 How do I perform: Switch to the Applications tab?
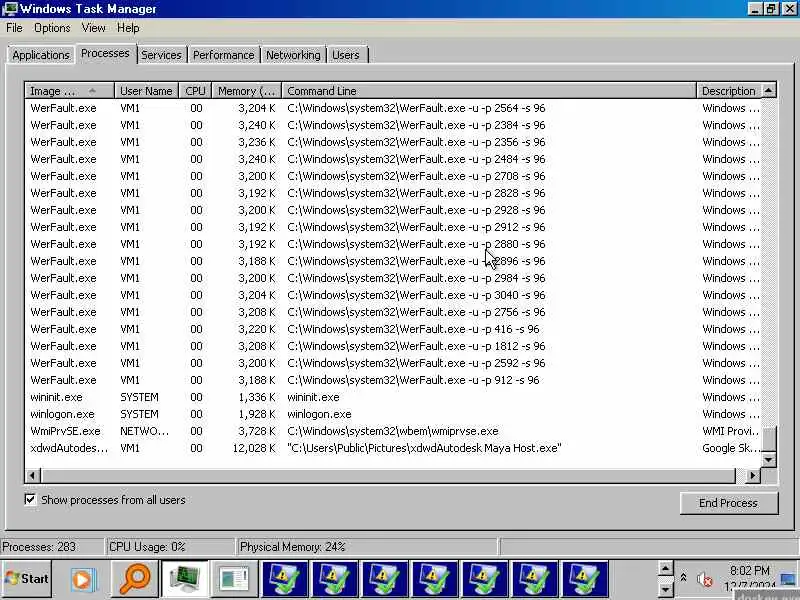(x=41, y=55)
